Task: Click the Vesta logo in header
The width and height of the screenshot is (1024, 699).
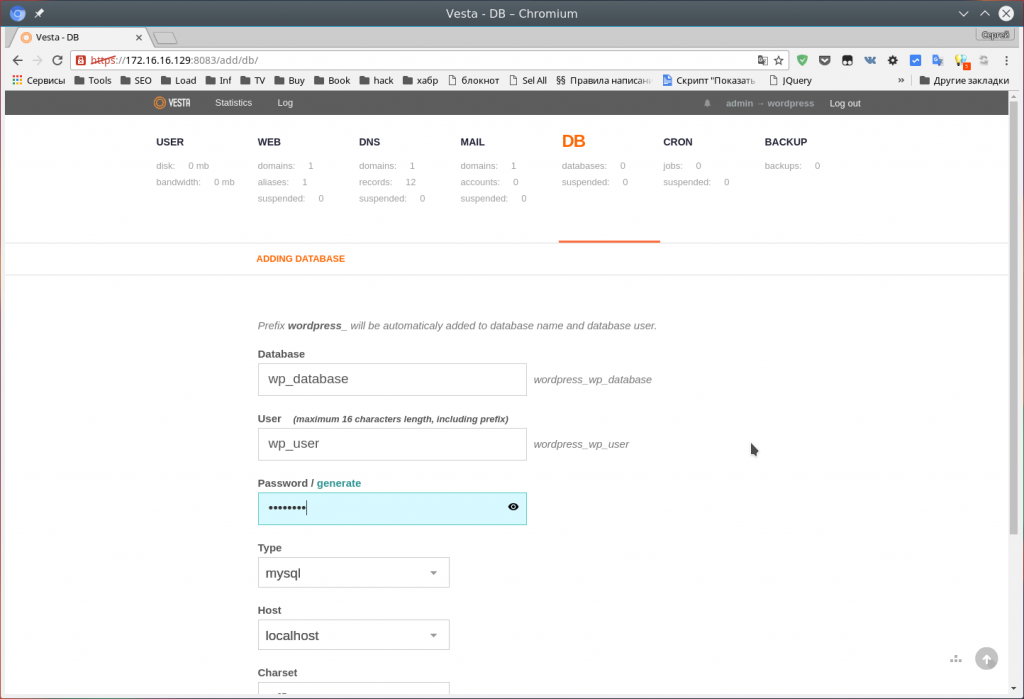Action: coord(172,103)
